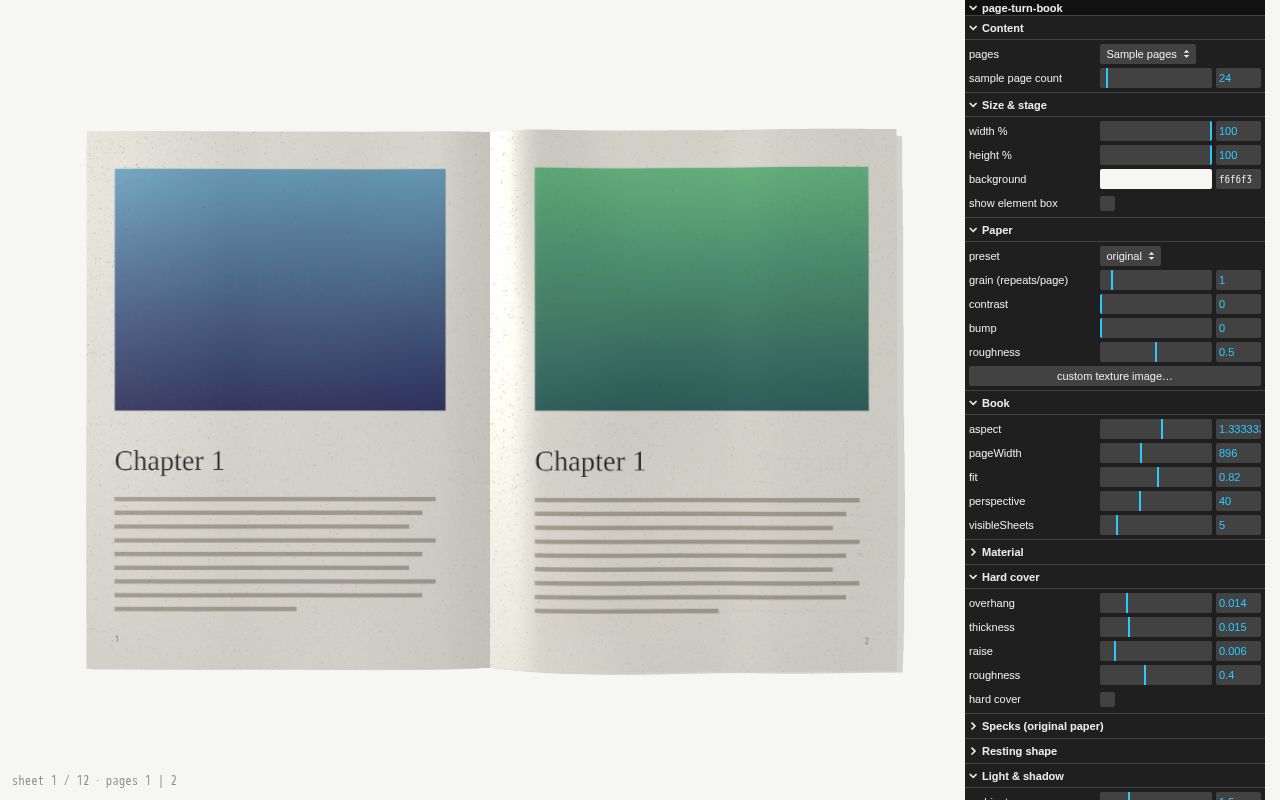Viewport: 1280px width, 800px height.
Task: Click the right book page to turn
Action: pos(696,401)
